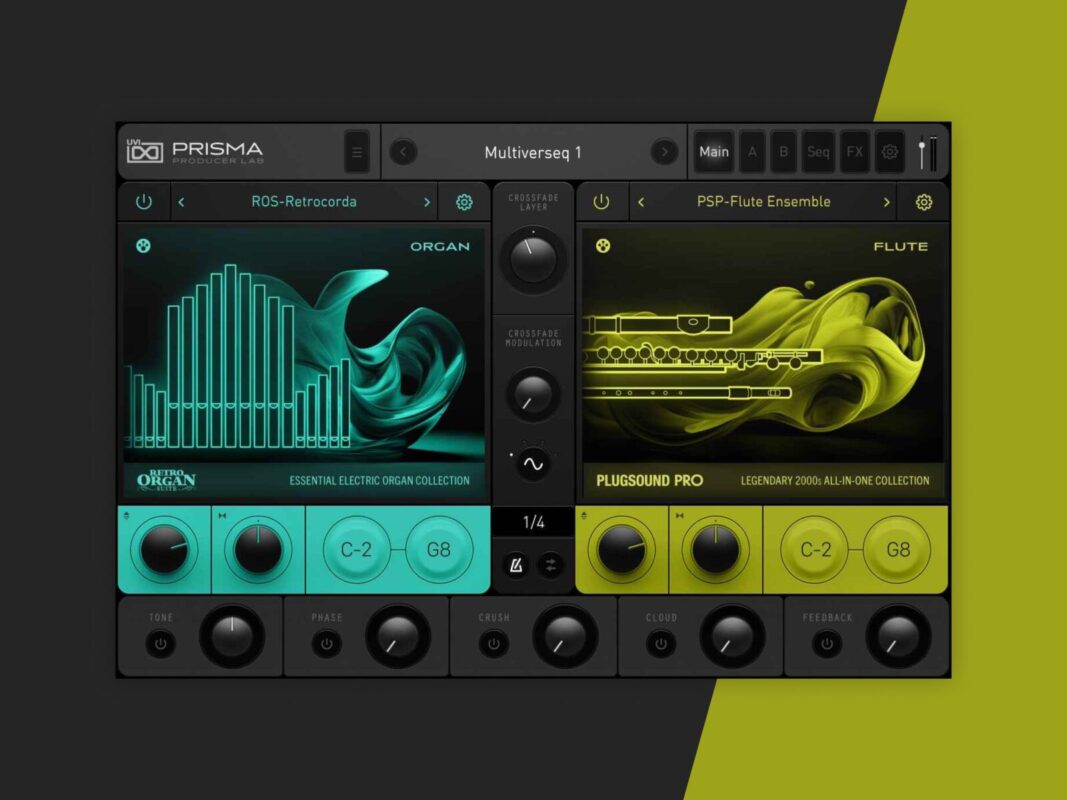Click the swap arrows icon below 1/4
The height and width of the screenshot is (800, 1067).
click(551, 565)
